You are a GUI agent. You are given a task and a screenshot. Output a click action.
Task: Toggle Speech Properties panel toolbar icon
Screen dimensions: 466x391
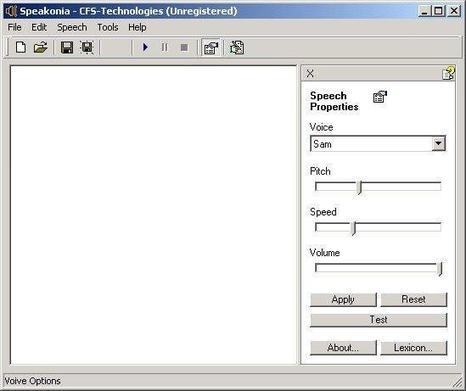tap(211, 48)
